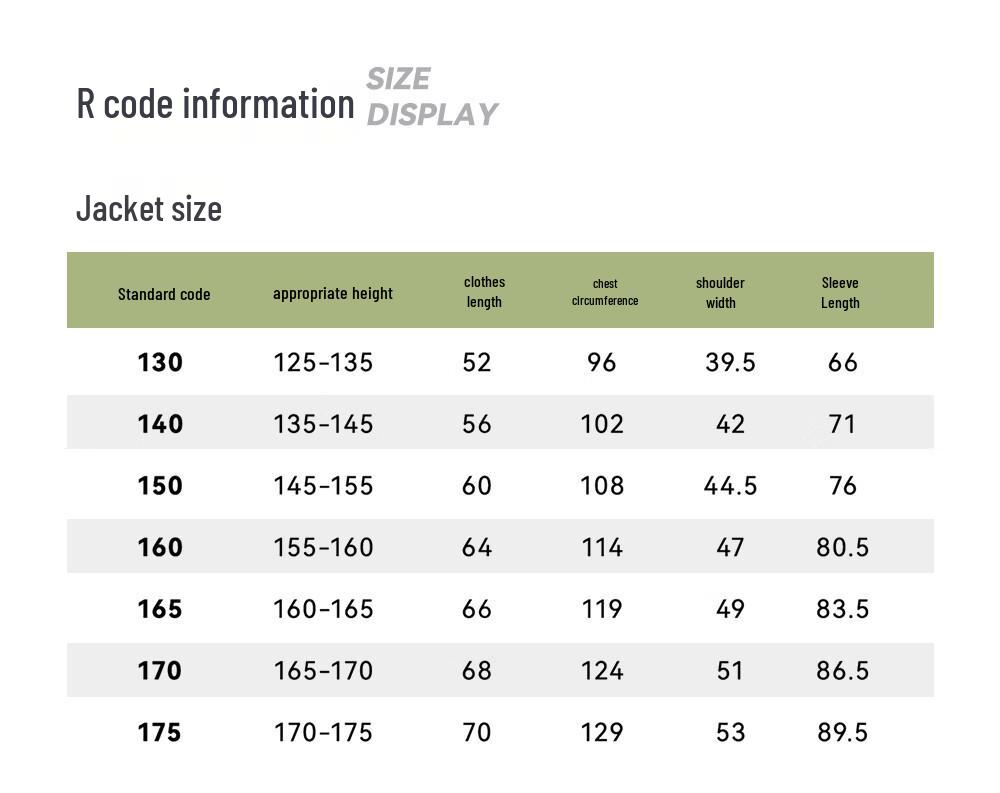
Task: Select the 130 standard code cell
Action: pos(160,362)
